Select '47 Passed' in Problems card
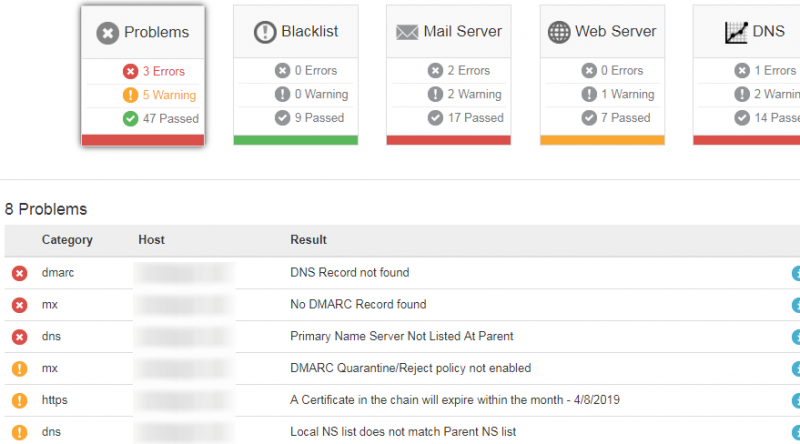 (171, 118)
